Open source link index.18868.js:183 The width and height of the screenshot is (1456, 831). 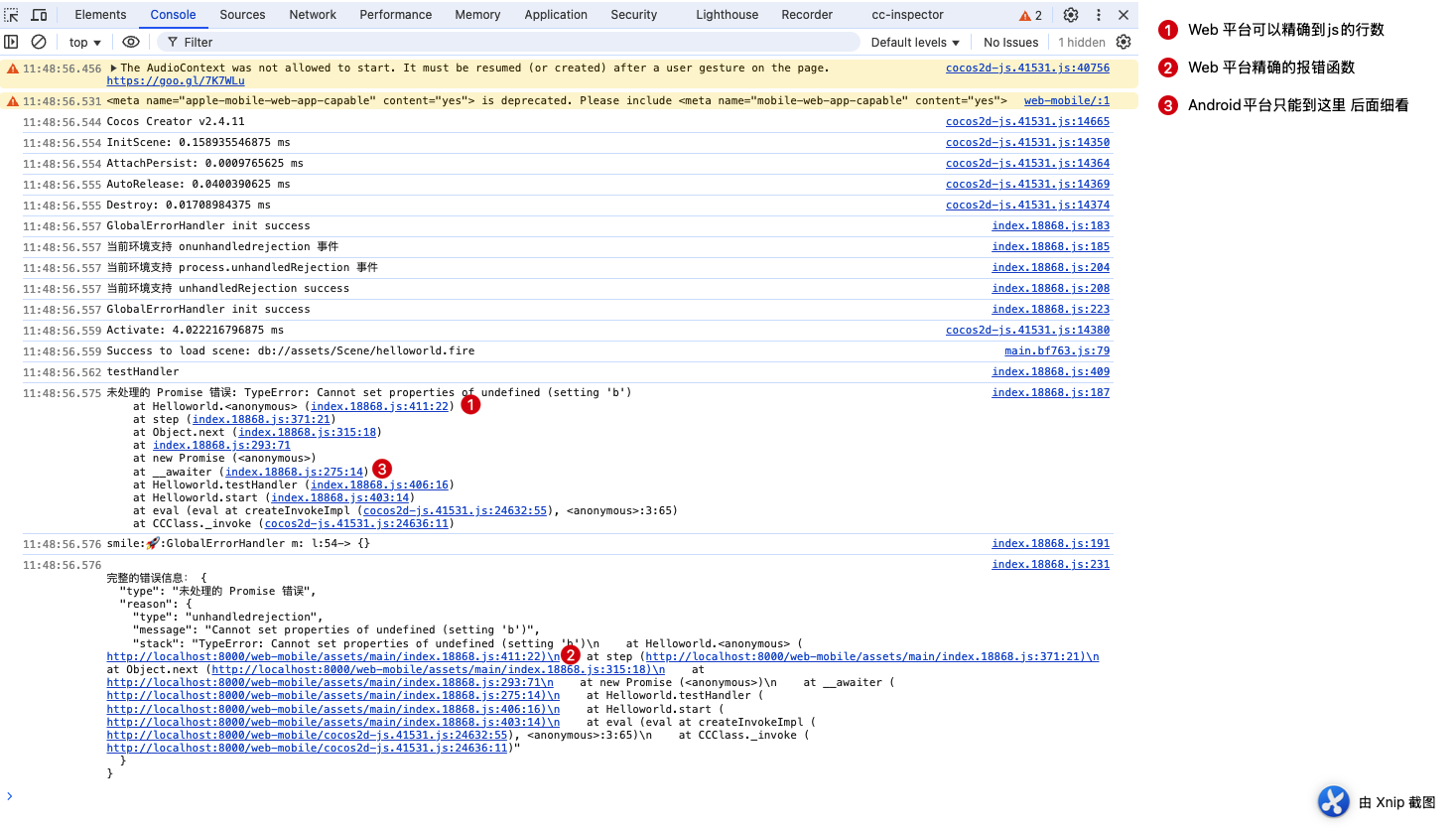point(1051,226)
